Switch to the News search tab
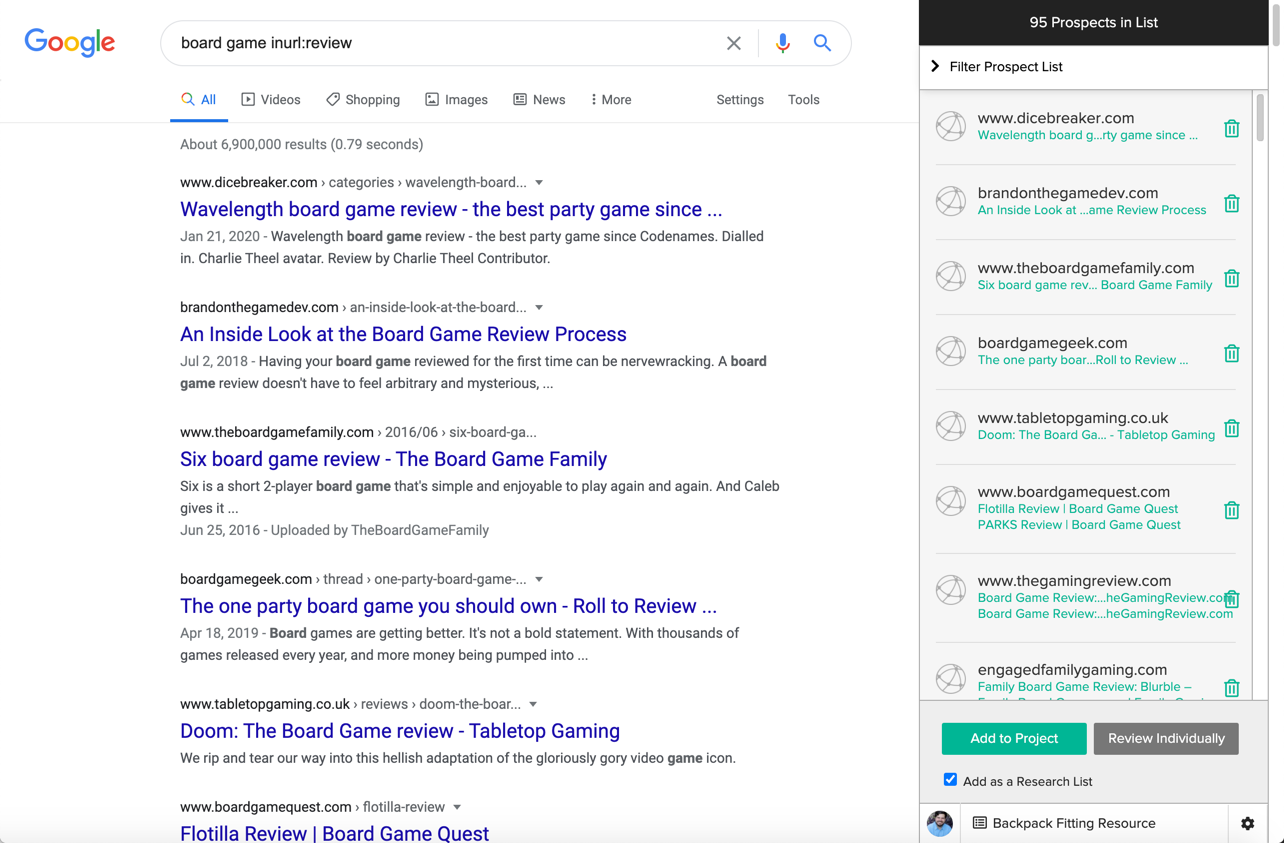 (x=539, y=100)
